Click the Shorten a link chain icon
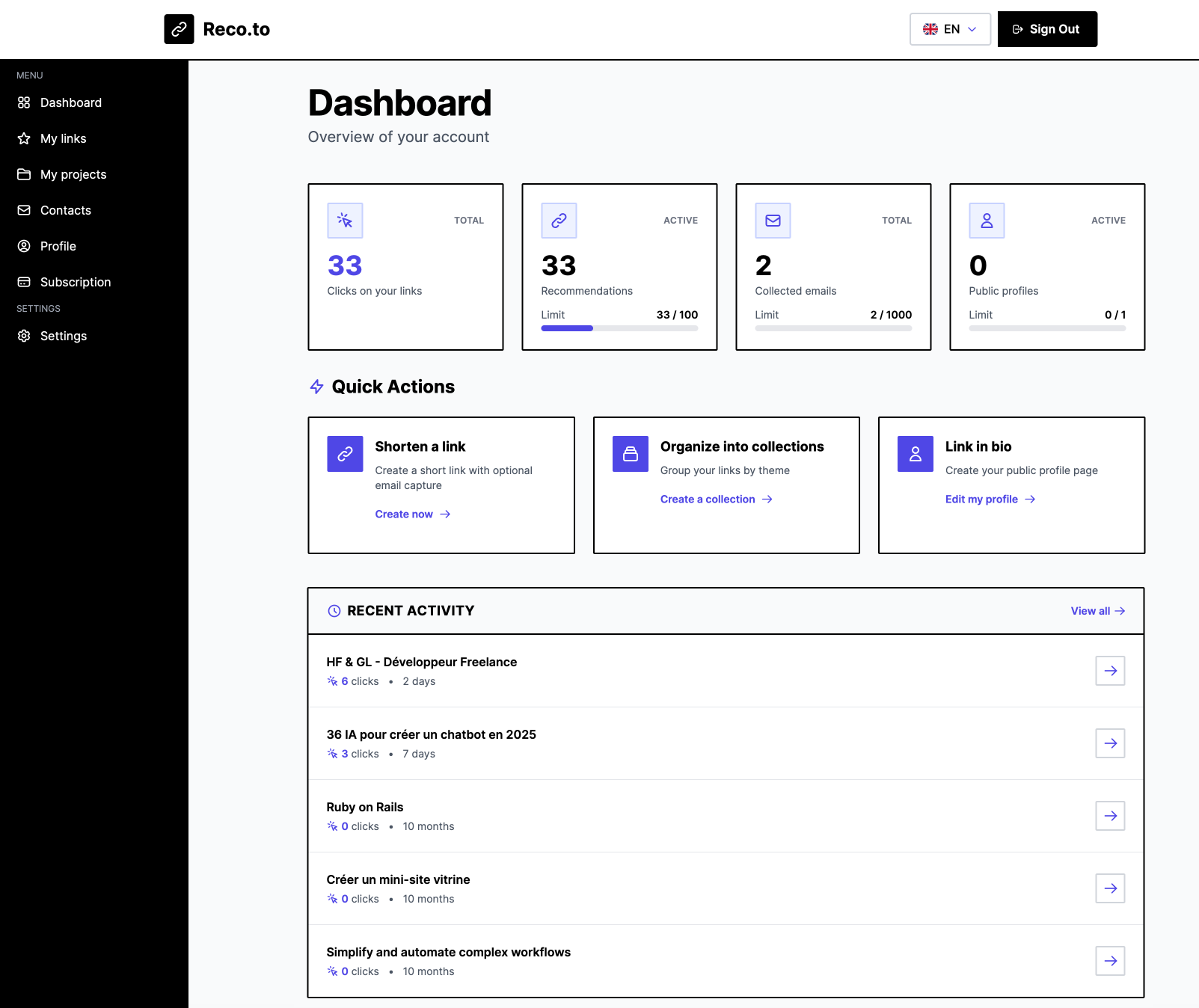This screenshot has width=1199, height=1008. tap(345, 454)
